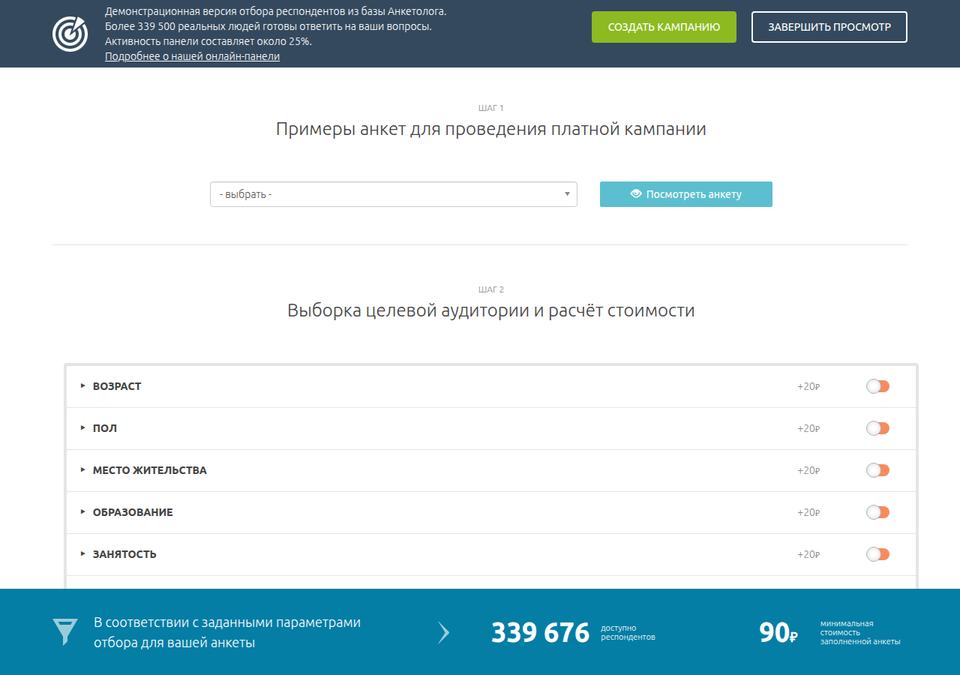Click the Посмотреть анкету button
The image size is (960, 675).
686,194
